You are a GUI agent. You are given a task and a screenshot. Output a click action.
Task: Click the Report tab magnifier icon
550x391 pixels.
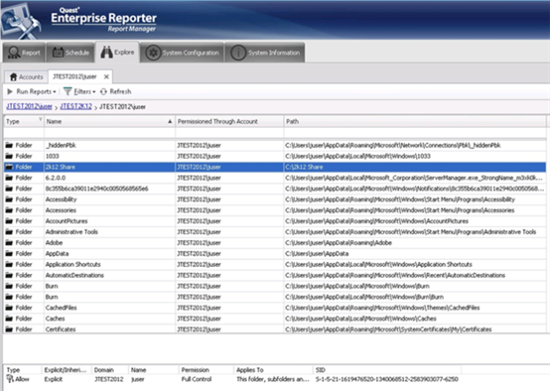[x=14, y=53]
